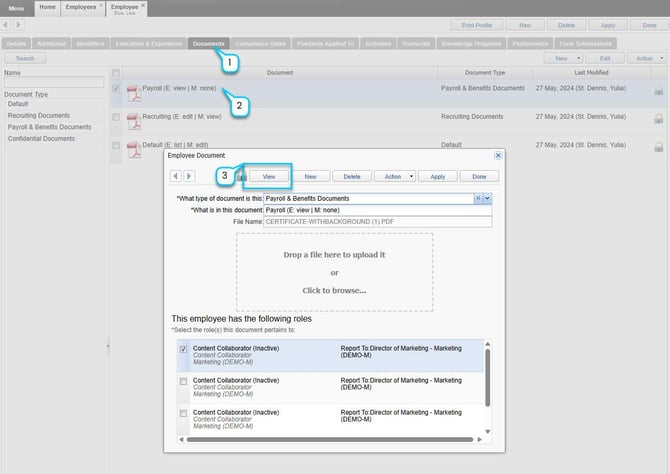Open the document type dropdown arrow
Viewport: 670px width, 474px height.
click(487, 198)
